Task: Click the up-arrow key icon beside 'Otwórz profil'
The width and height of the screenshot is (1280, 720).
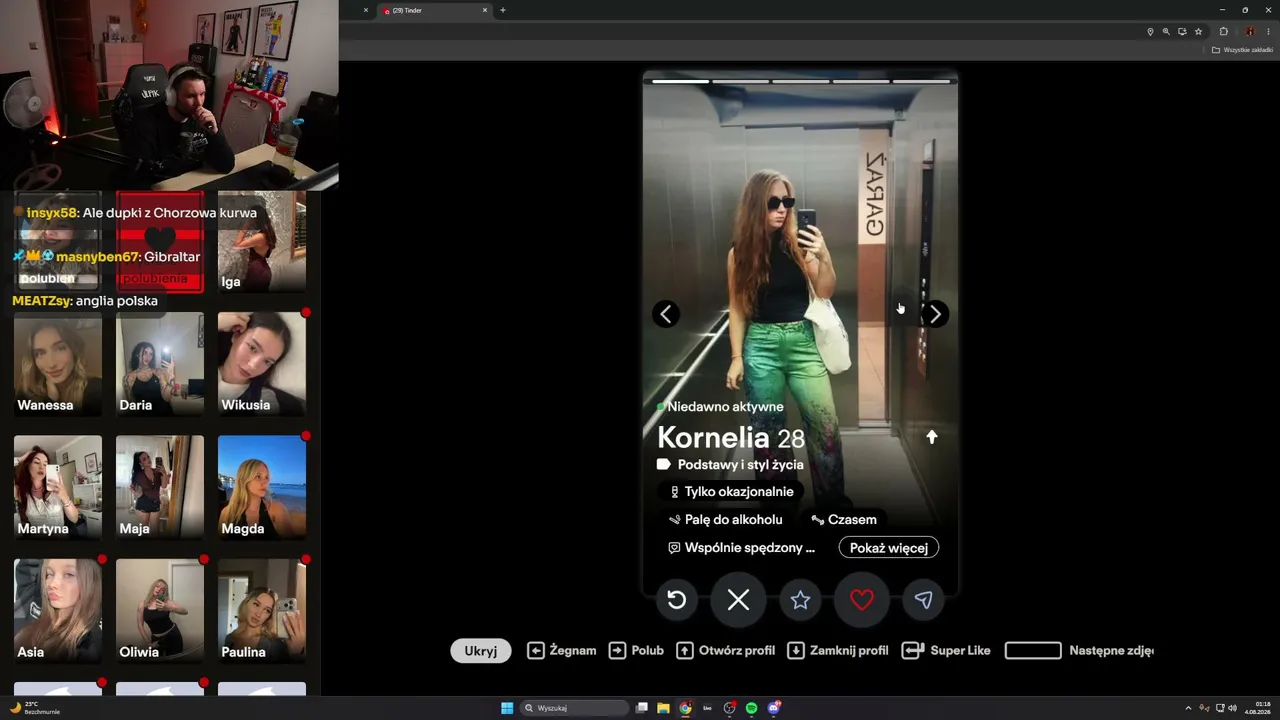Action: [685, 650]
